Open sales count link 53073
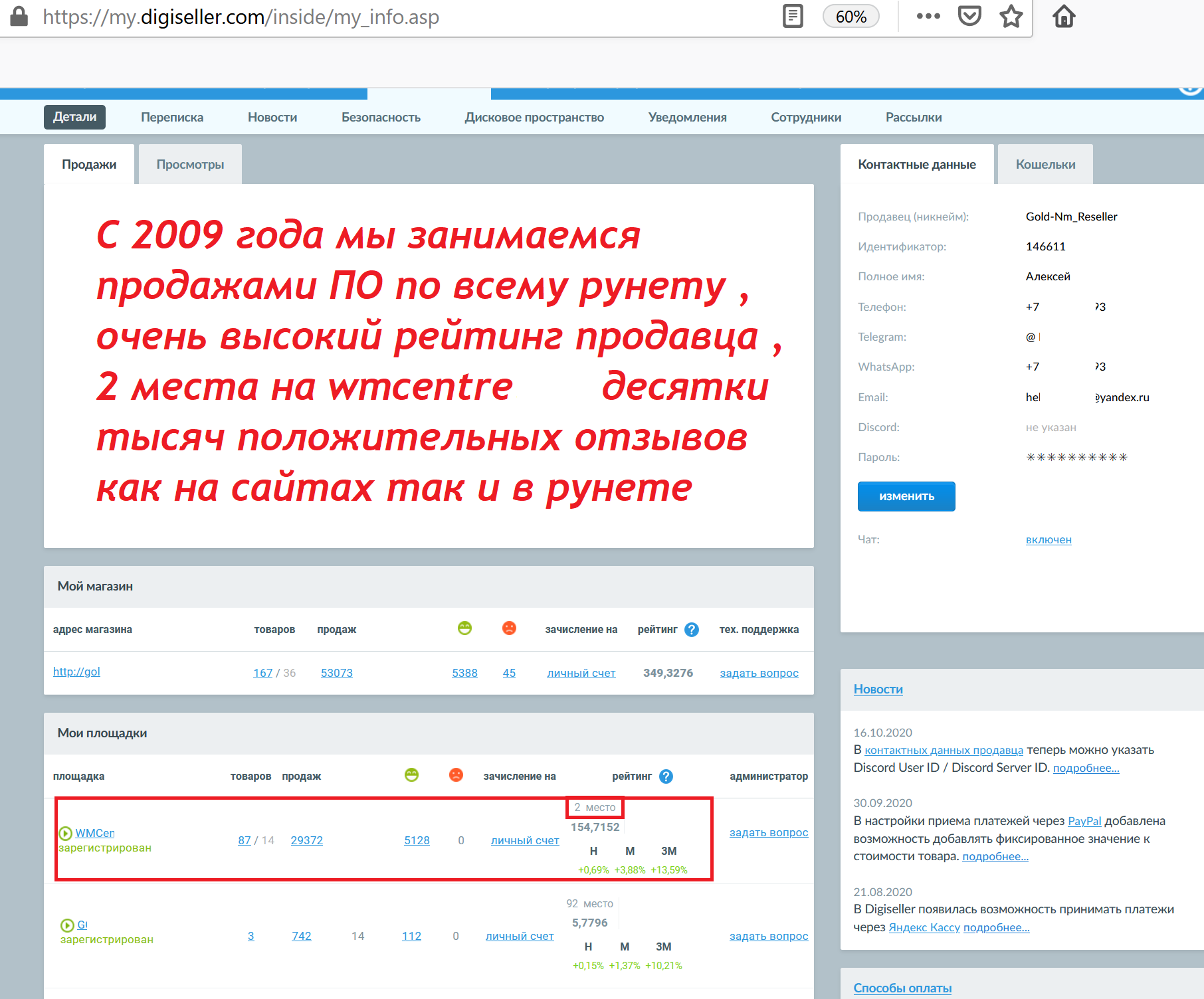Viewport: 1204px width, 999px height. pyautogui.click(x=336, y=673)
